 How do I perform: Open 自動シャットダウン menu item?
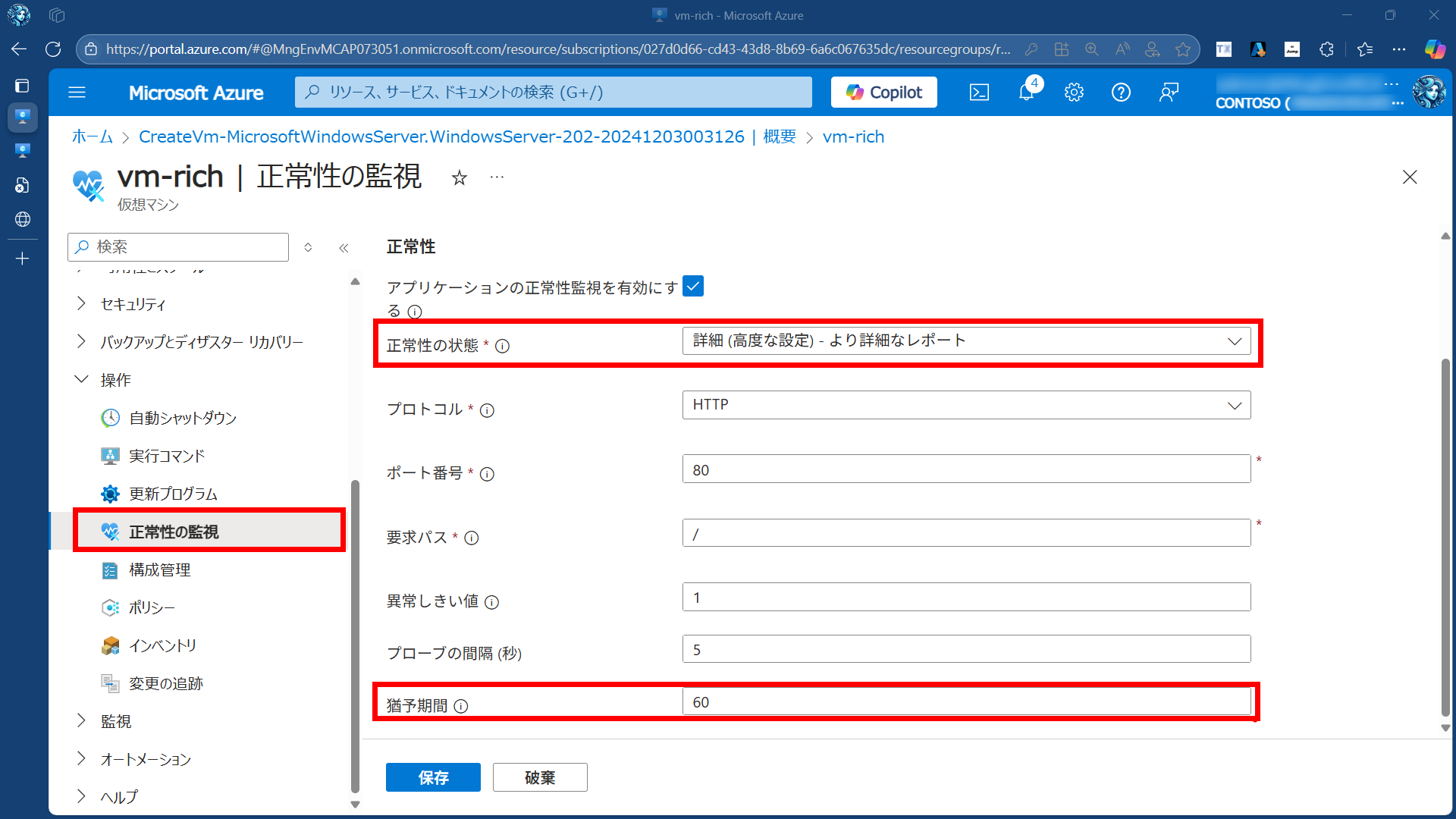click(x=182, y=418)
